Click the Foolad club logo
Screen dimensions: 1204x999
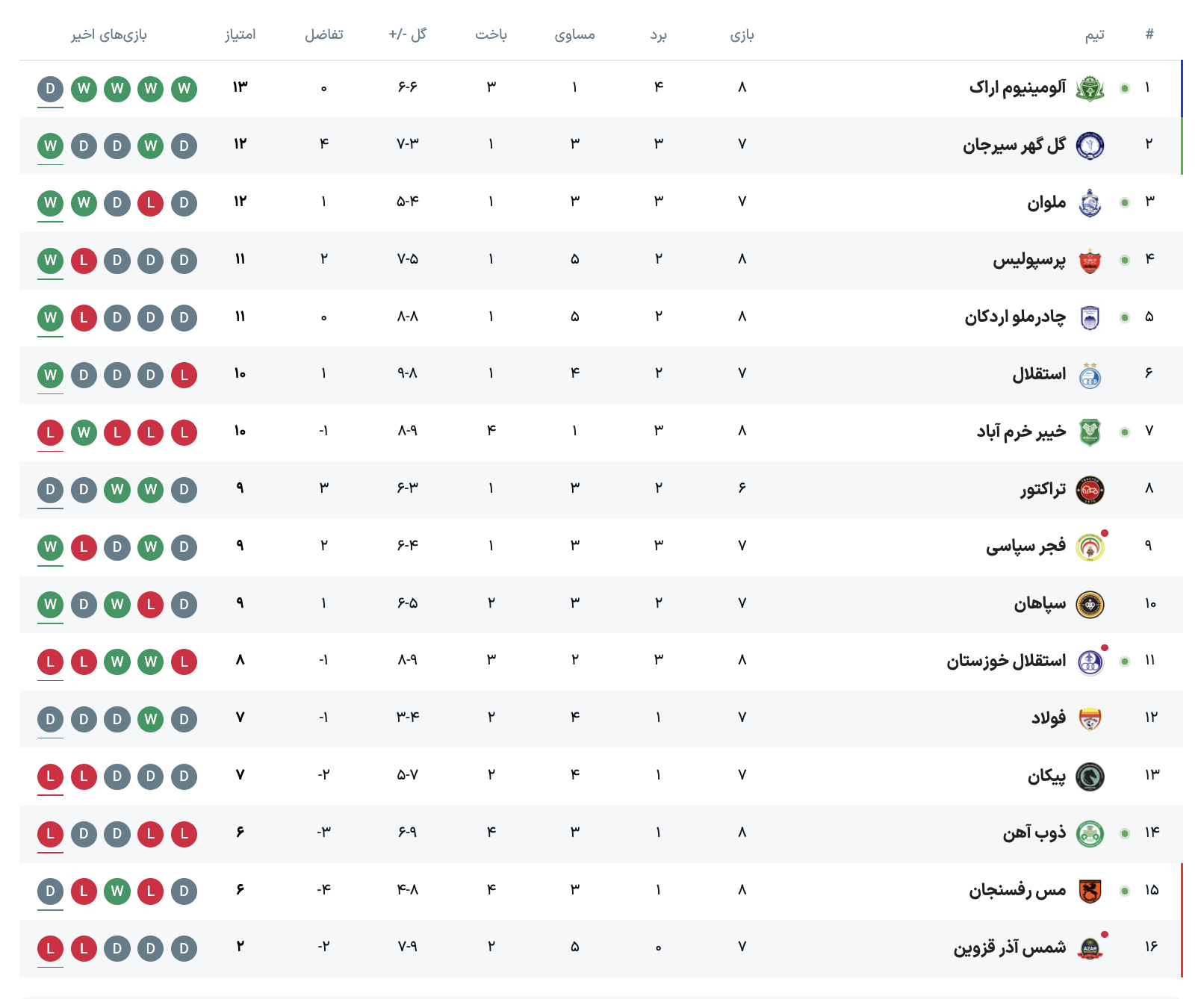[x=1090, y=719]
